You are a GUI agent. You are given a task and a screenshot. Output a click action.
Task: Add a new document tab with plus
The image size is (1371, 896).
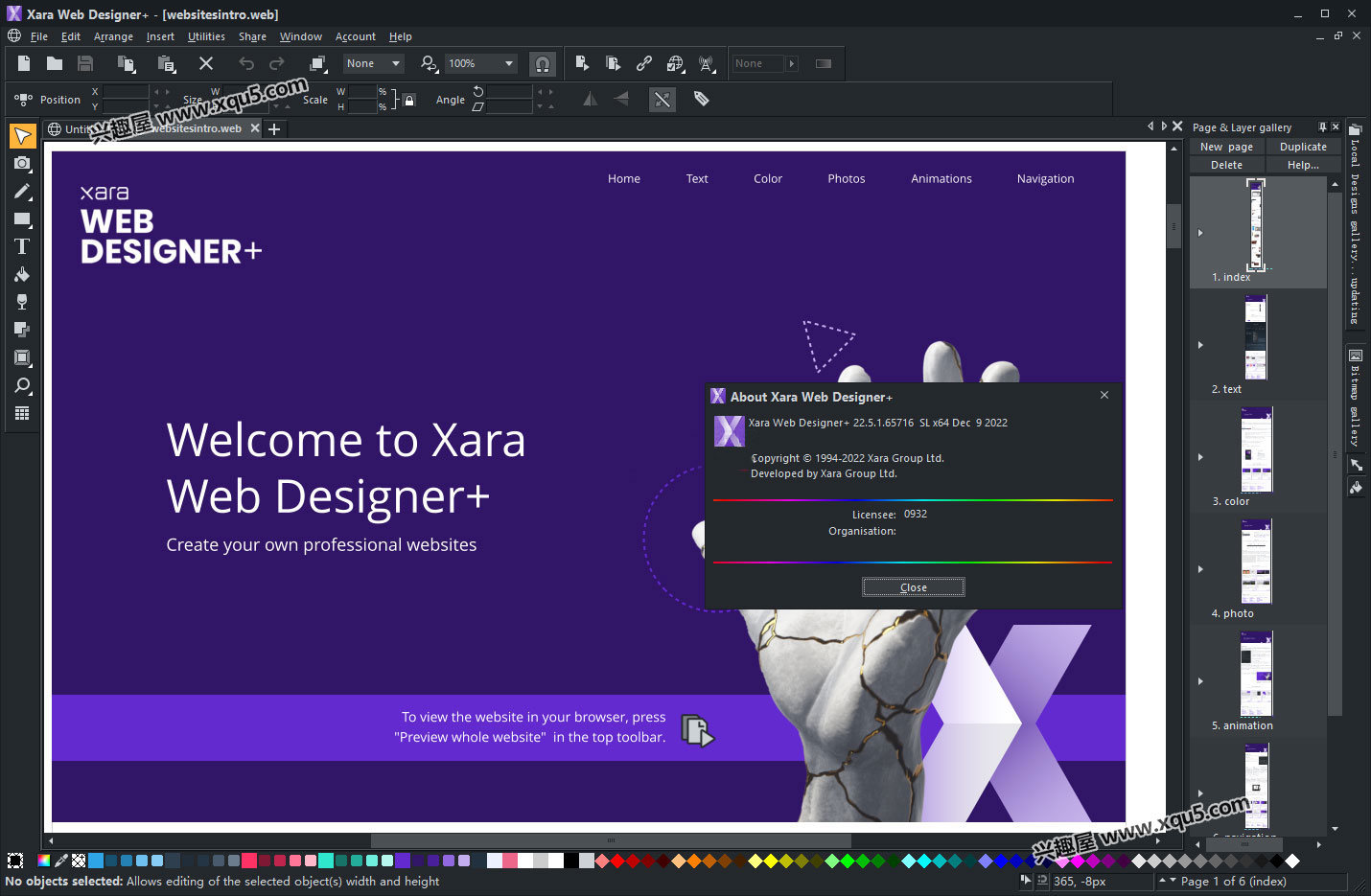pos(274,128)
